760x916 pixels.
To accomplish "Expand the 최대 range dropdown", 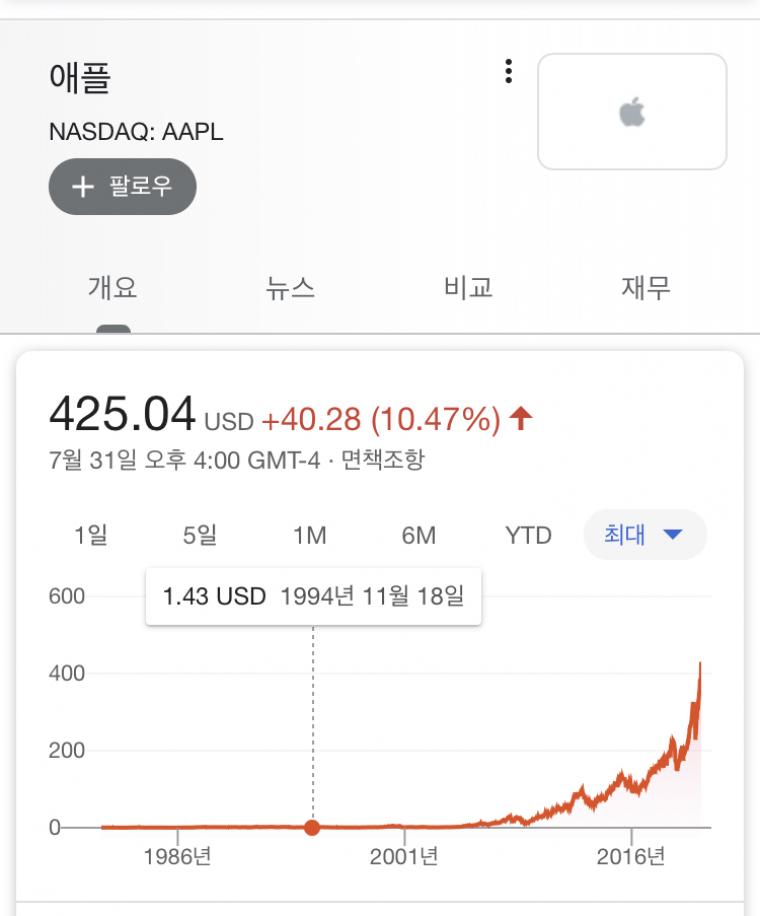I will (x=644, y=535).
